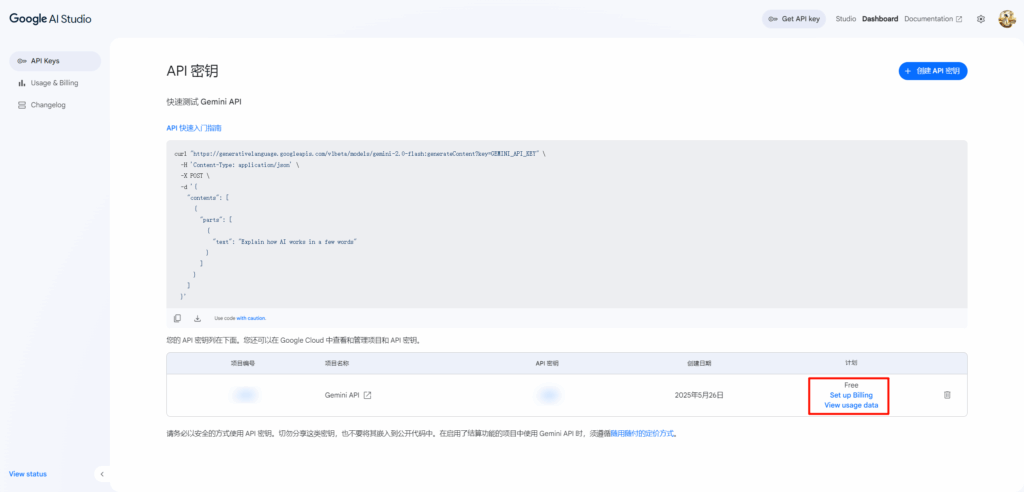Open the 随用随付的定价方式 link

pyautogui.click(x=642, y=433)
